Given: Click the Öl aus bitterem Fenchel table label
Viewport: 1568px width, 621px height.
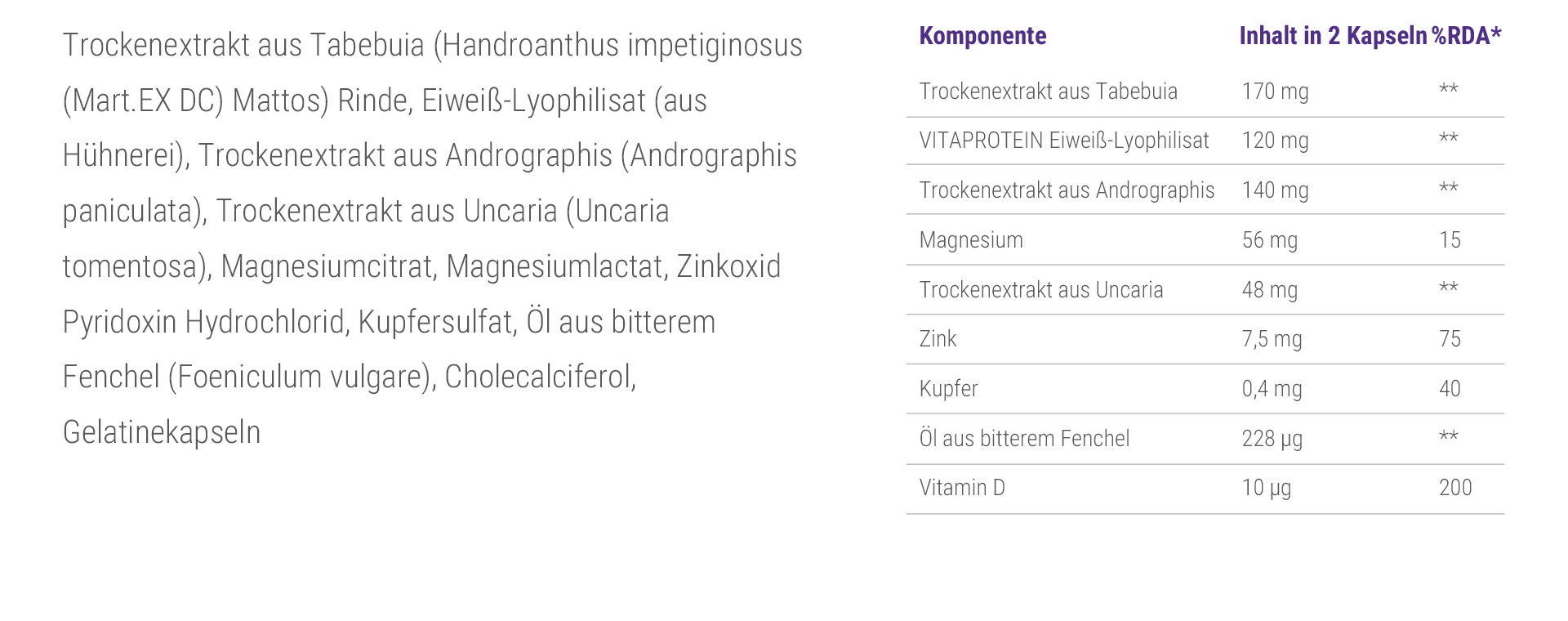Looking at the screenshot, I should point(1024,439).
